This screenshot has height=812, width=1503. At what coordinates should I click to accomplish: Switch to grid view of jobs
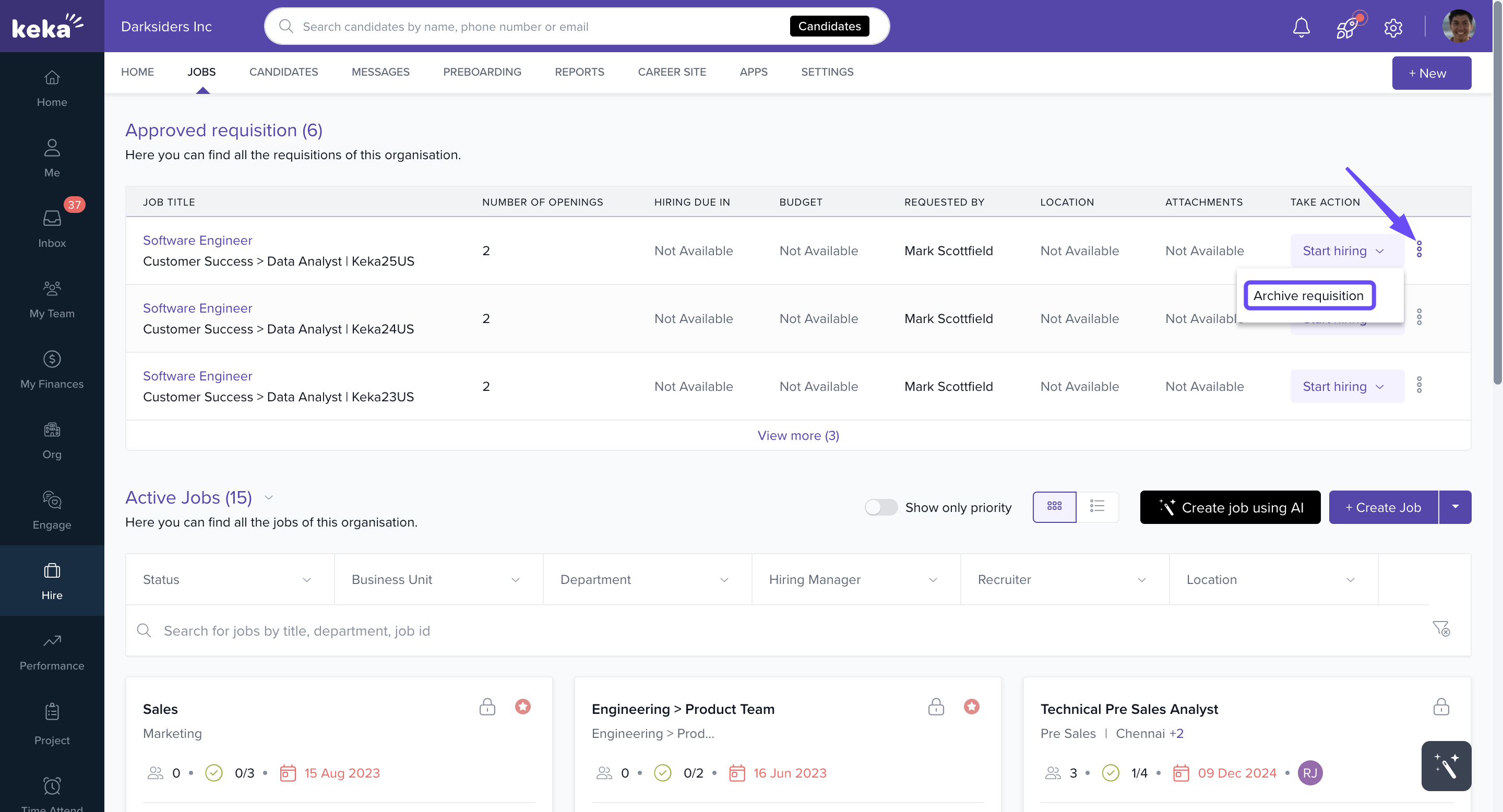pyautogui.click(x=1054, y=506)
